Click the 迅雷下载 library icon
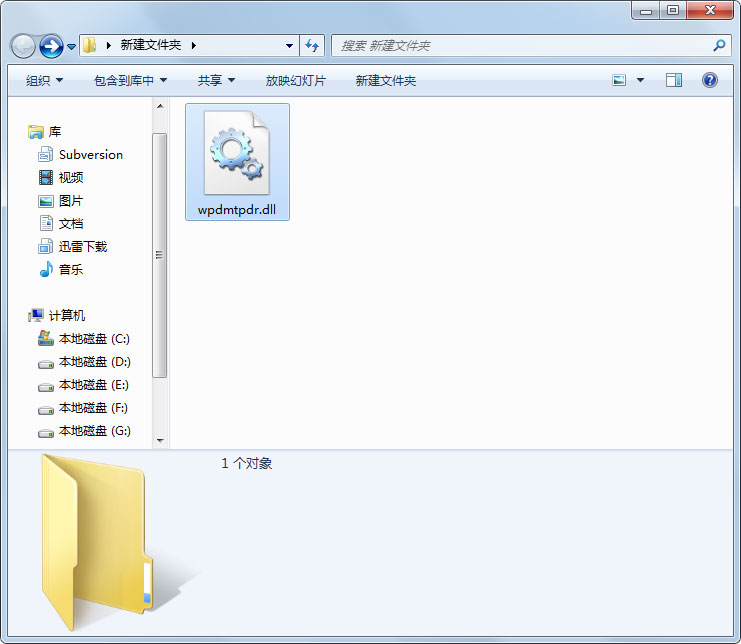This screenshot has height=644, width=741. 45,247
